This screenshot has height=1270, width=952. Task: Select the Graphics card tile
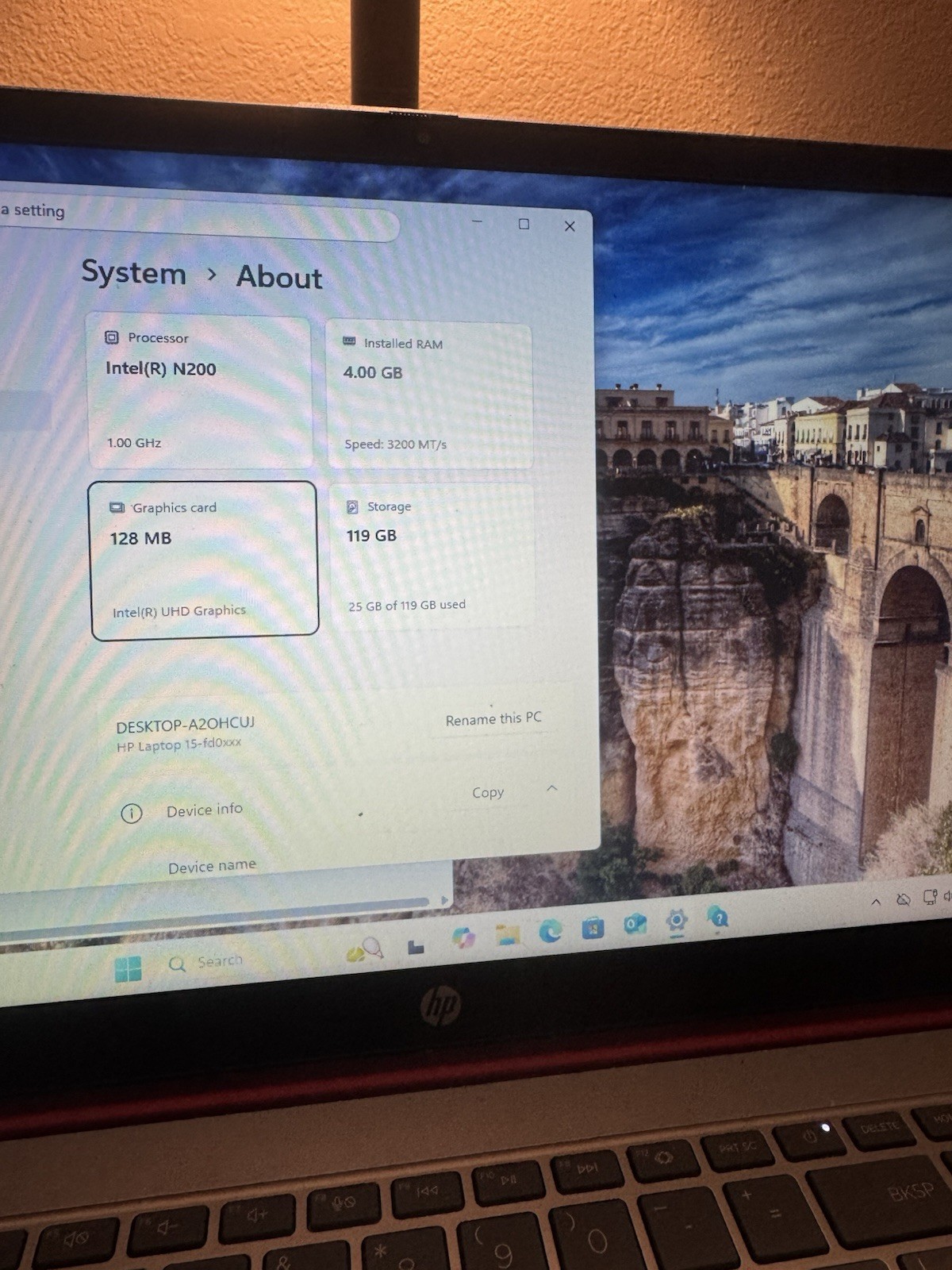(x=205, y=560)
